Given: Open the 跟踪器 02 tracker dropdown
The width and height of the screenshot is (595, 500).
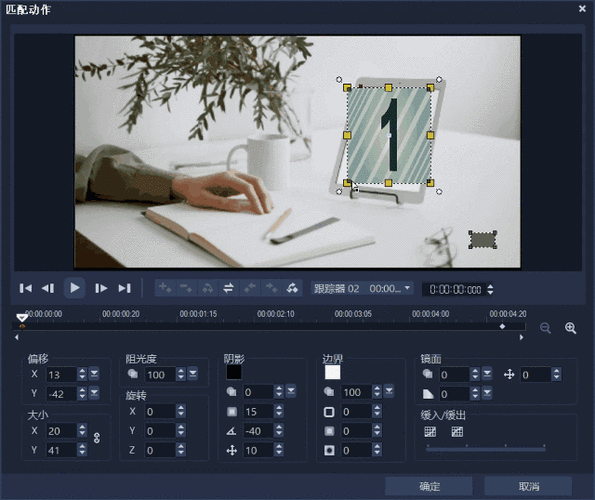Looking at the screenshot, I should (362, 289).
